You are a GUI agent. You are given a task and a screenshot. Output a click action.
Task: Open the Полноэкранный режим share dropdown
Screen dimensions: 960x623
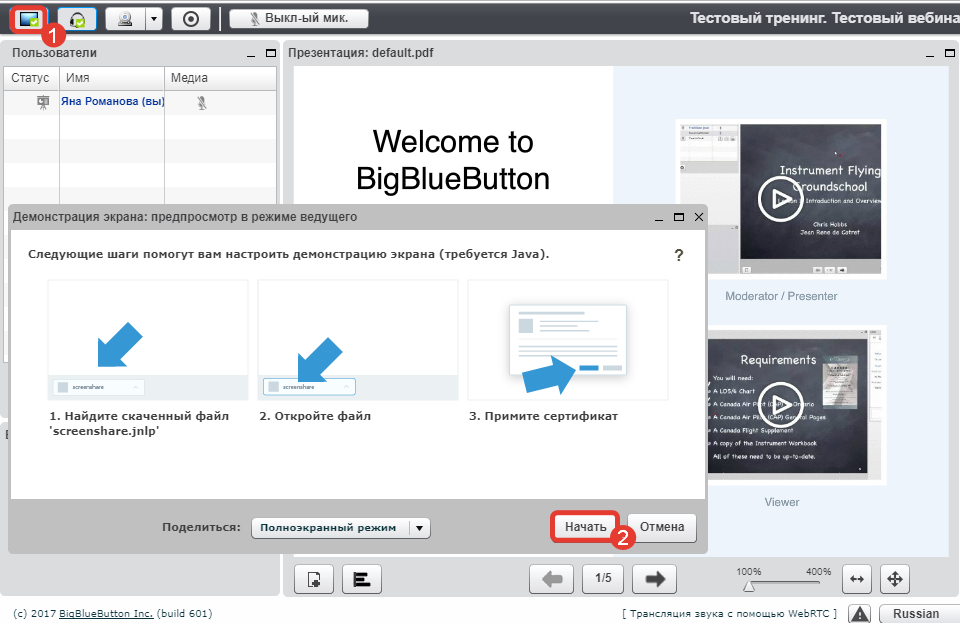click(340, 528)
